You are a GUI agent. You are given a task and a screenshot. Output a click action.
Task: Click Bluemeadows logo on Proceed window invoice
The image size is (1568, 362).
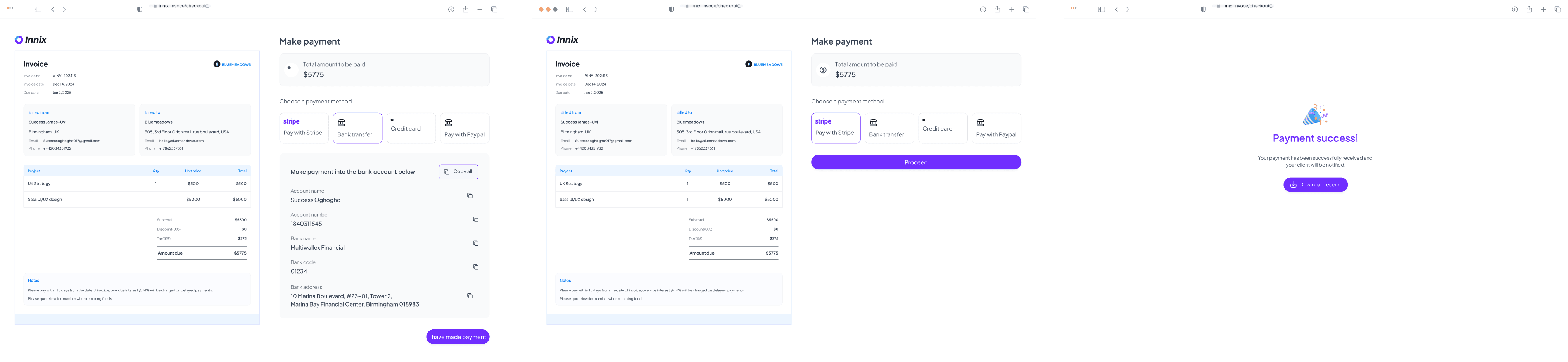[764, 64]
